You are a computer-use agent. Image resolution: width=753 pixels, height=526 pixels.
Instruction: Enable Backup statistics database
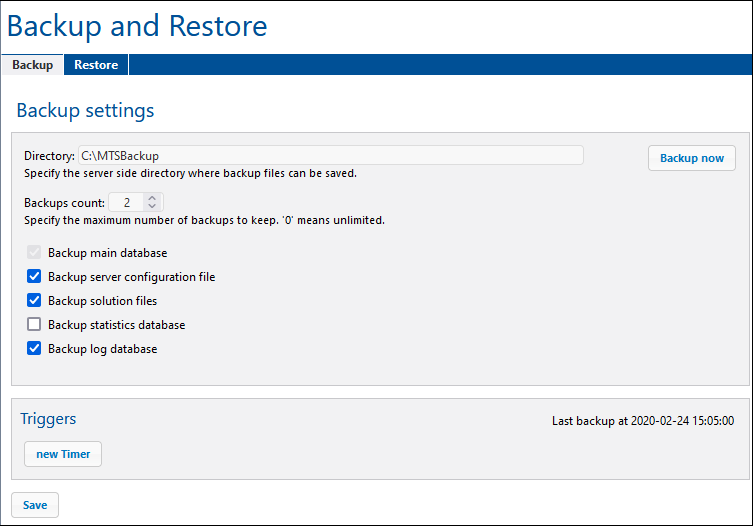click(34, 324)
